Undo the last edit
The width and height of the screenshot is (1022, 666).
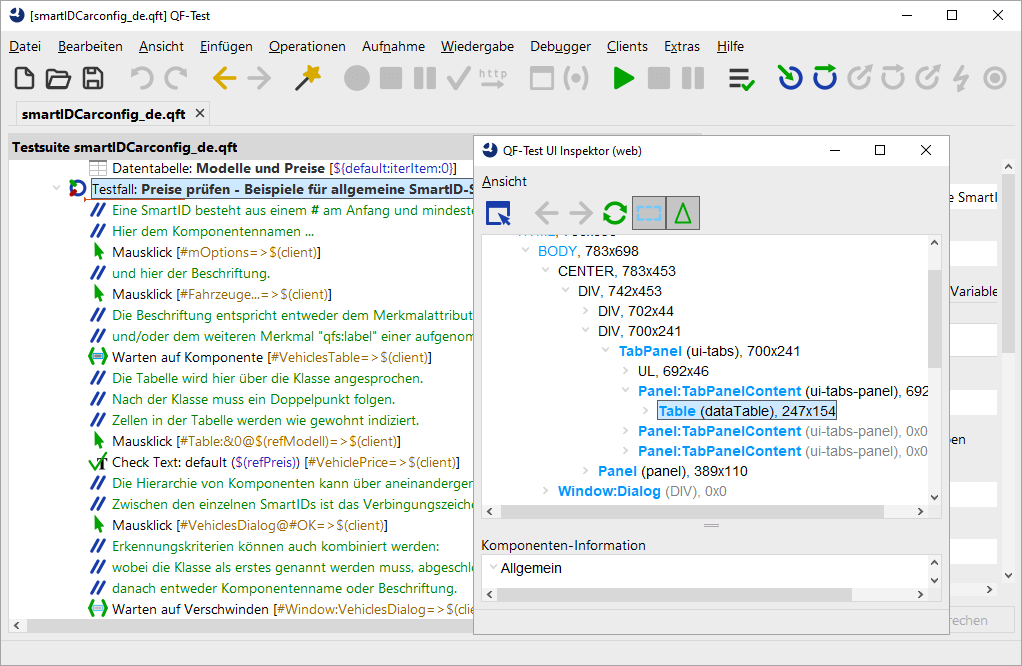142,78
